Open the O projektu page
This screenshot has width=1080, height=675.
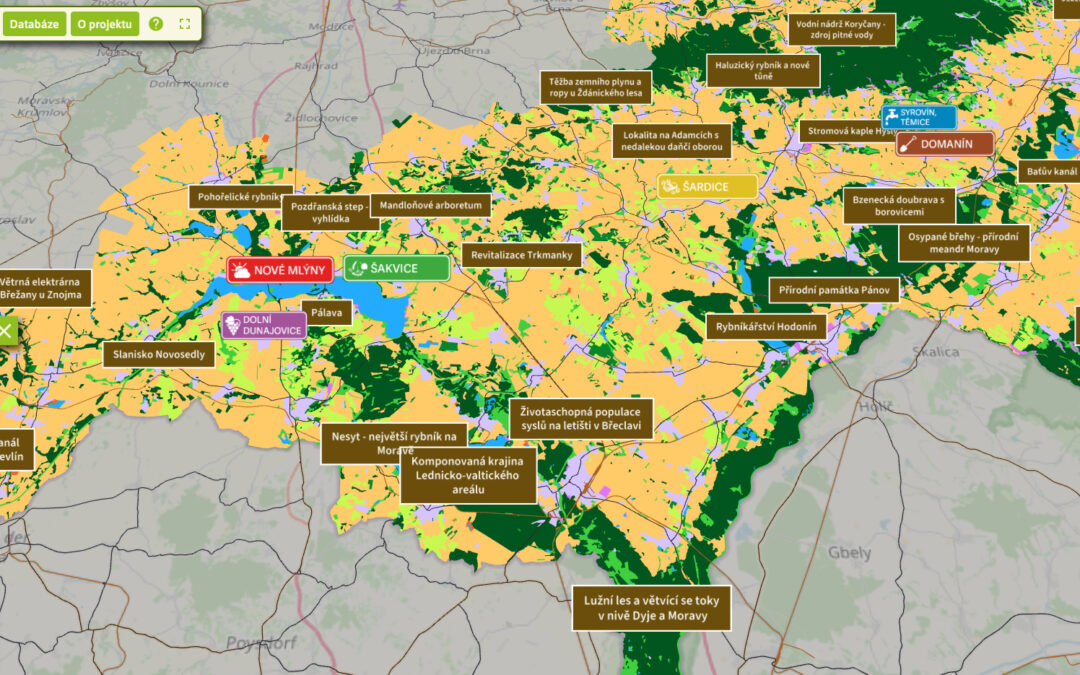click(x=104, y=24)
